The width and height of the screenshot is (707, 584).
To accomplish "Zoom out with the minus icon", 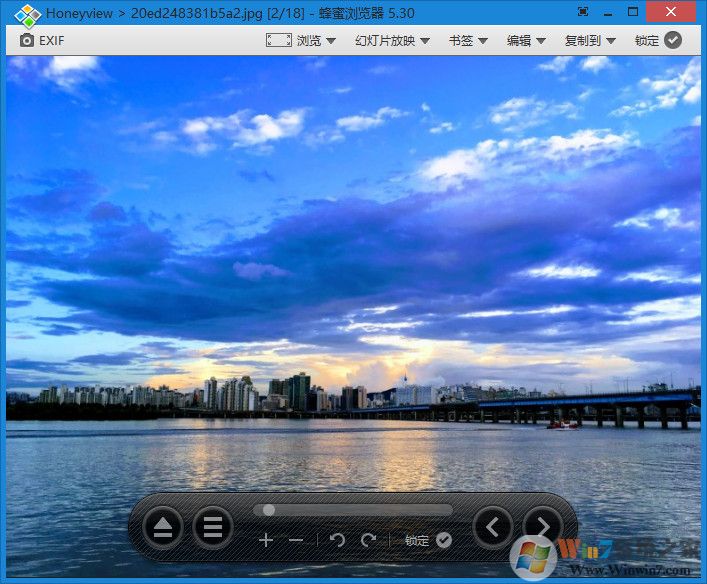I will pos(296,540).
